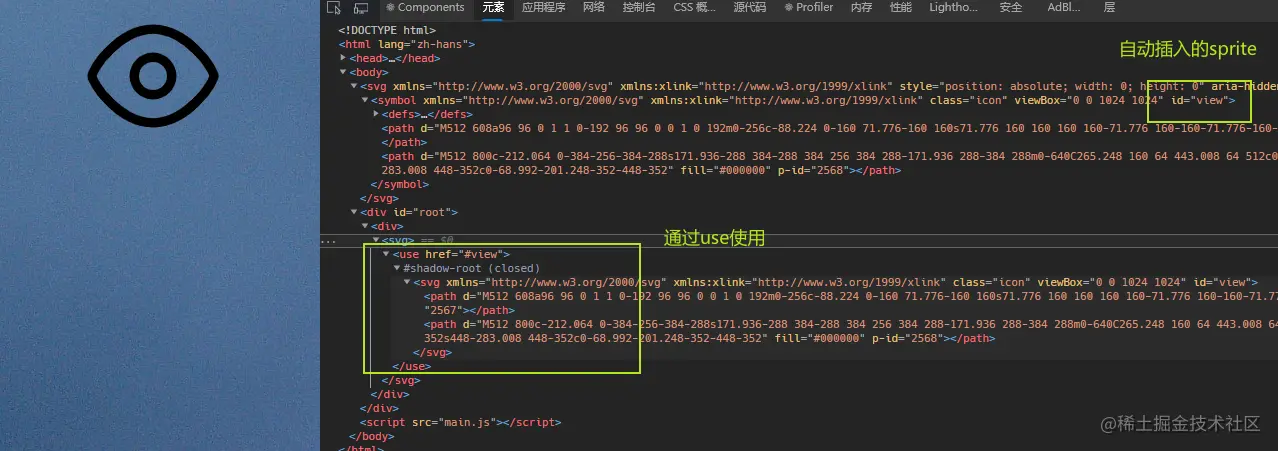
Task: Open the main.js script source link
Action: click(468, 422)
